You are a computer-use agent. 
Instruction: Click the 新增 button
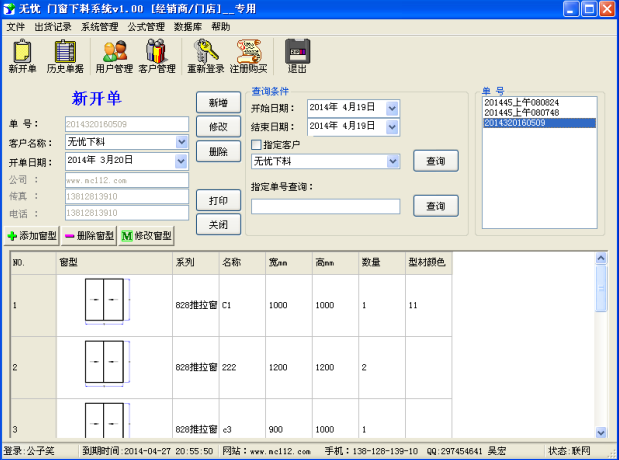[218, 102]
